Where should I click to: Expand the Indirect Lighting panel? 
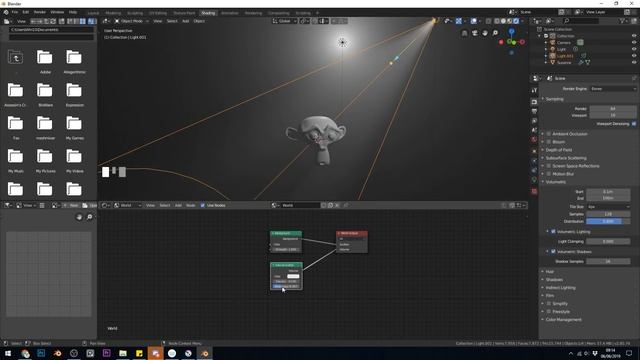tap(560, 288)
